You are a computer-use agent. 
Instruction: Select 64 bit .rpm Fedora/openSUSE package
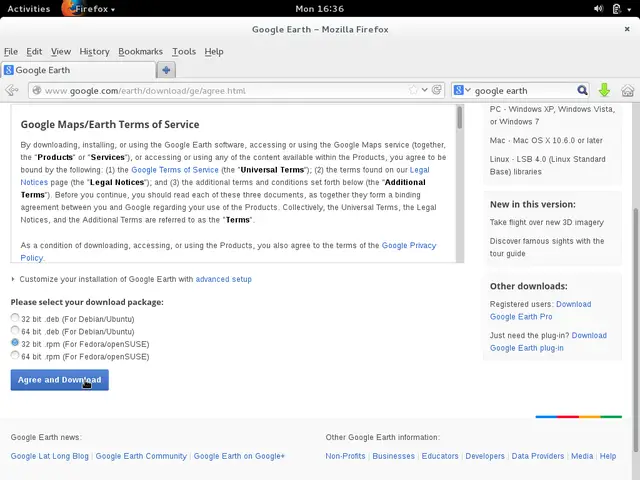click(15, 355)
